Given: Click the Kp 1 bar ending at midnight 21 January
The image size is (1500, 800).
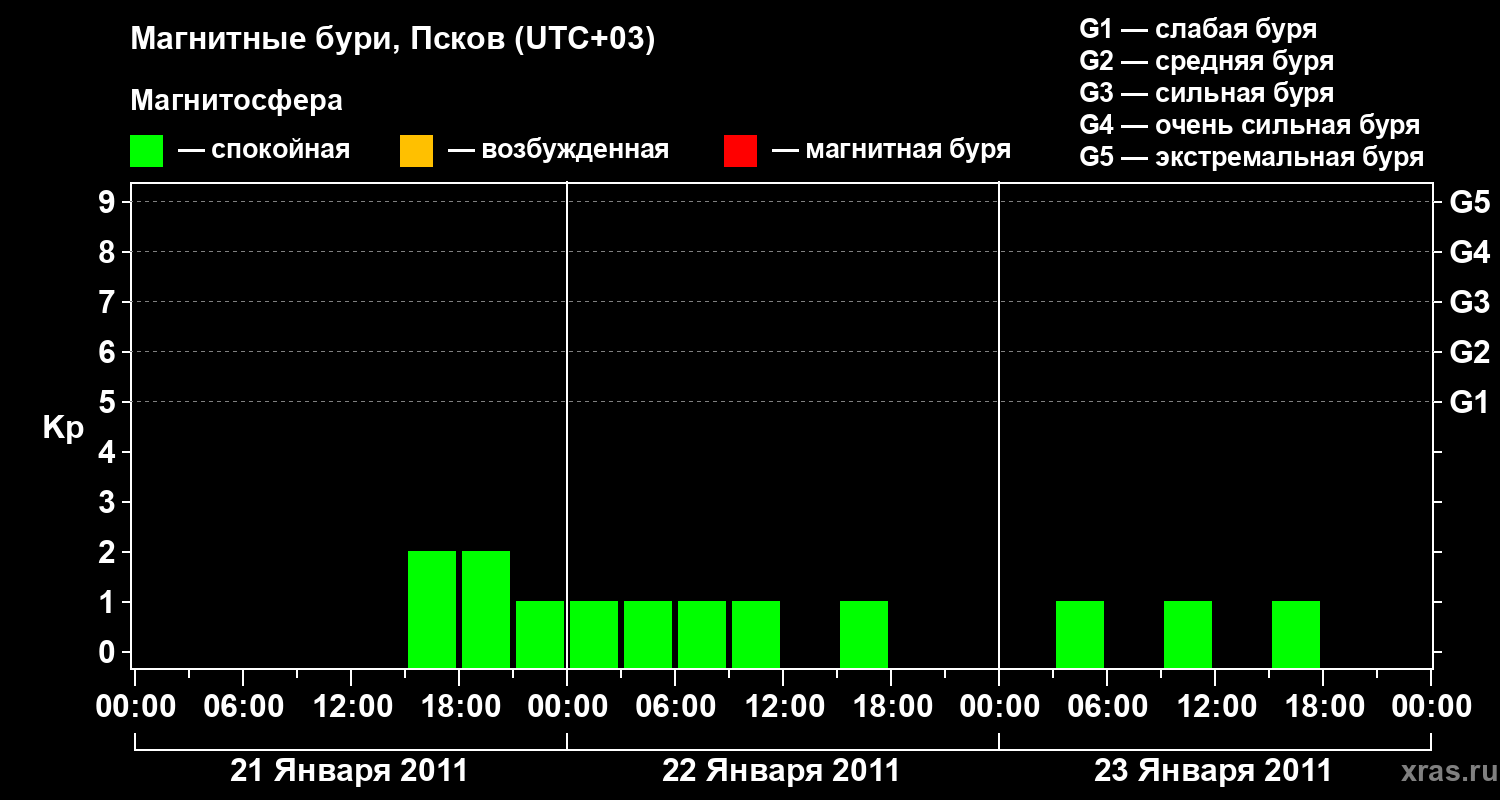Looking at the screenshot, I should coord(540,634).
